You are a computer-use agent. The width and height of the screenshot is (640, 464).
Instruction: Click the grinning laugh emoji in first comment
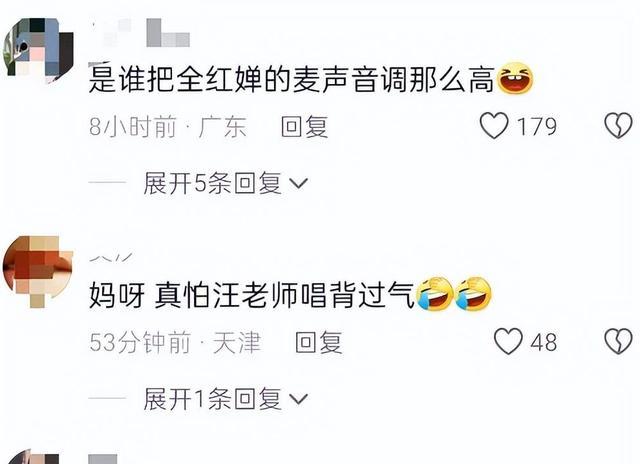tap(515, 78)
